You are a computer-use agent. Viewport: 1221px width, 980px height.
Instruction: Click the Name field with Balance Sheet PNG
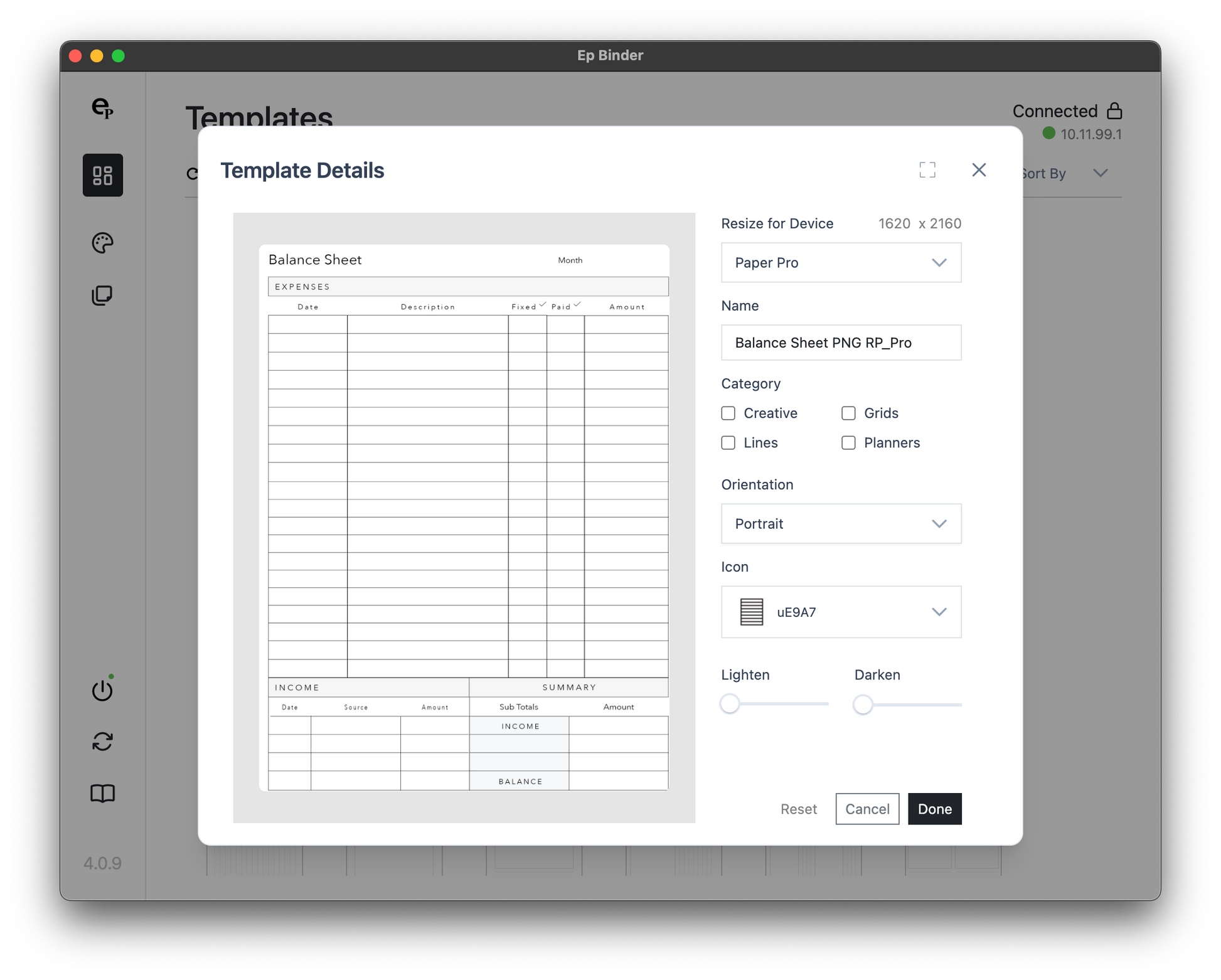click(x=841, y=343)
